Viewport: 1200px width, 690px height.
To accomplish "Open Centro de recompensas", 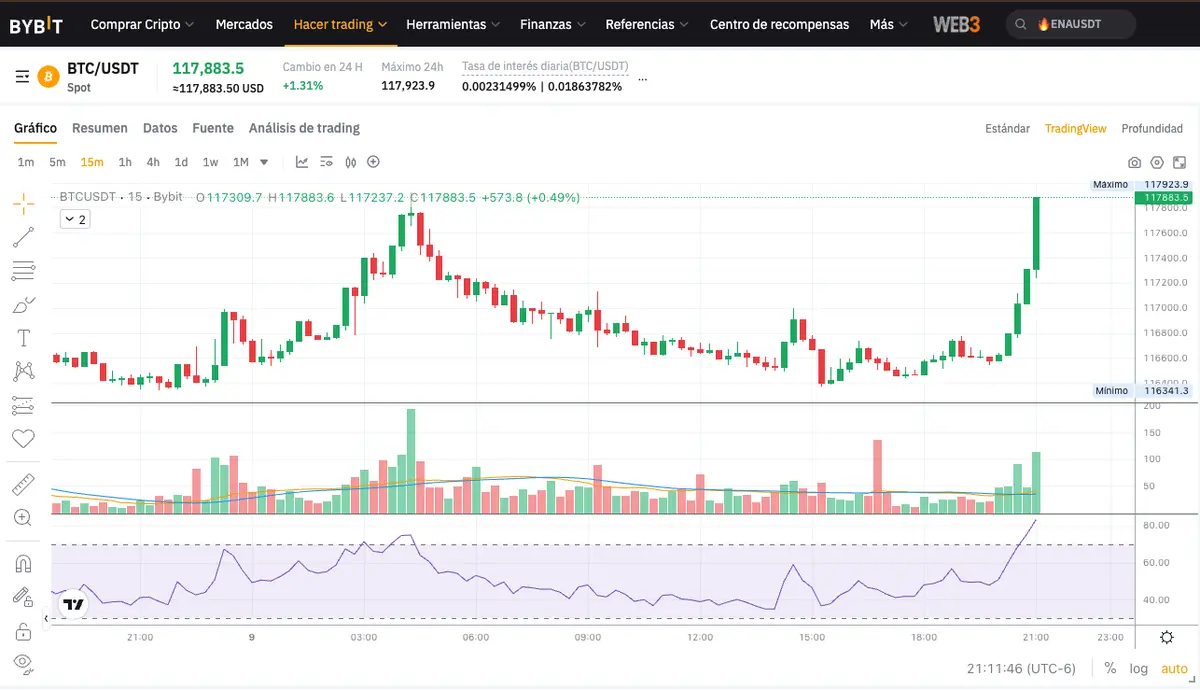I will coord(779,24).
